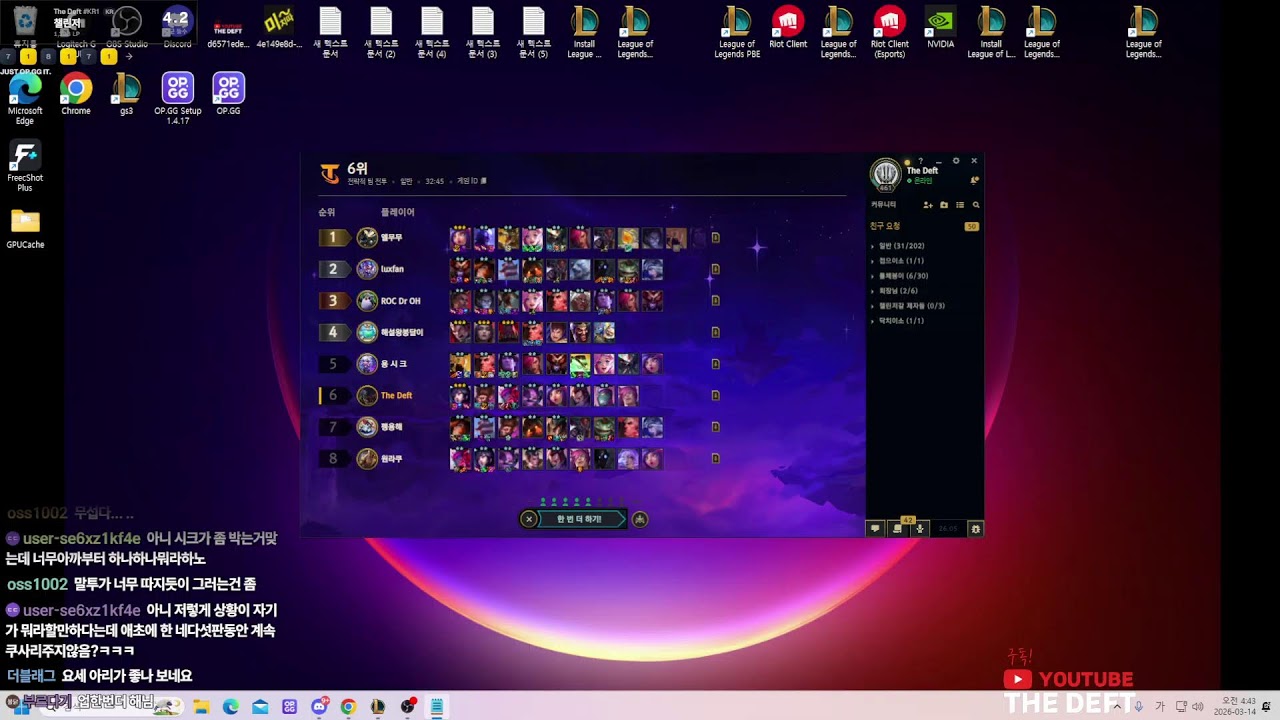
Task: Select the FreecShot Plus desktop icon
Action: point(25,166)
